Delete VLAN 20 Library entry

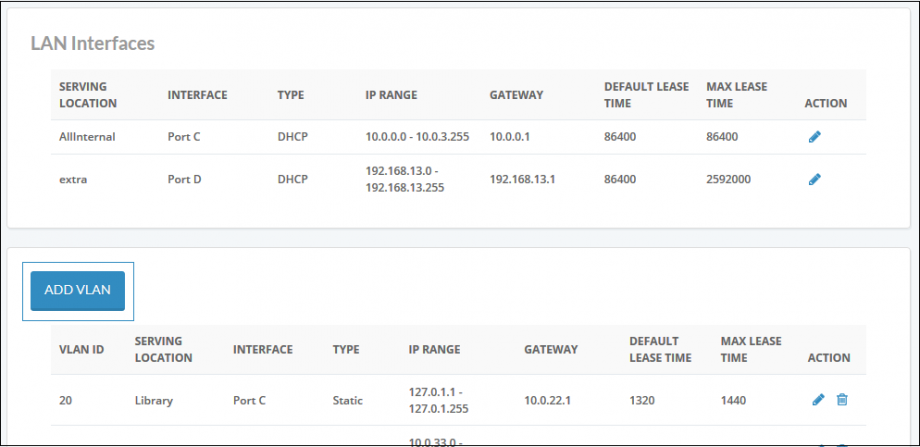pos(842,400)
